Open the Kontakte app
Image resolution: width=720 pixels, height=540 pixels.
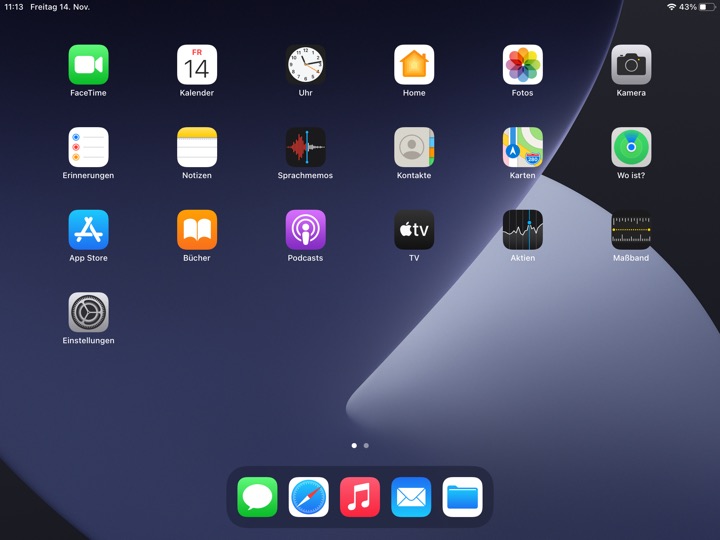pos(414,147)
